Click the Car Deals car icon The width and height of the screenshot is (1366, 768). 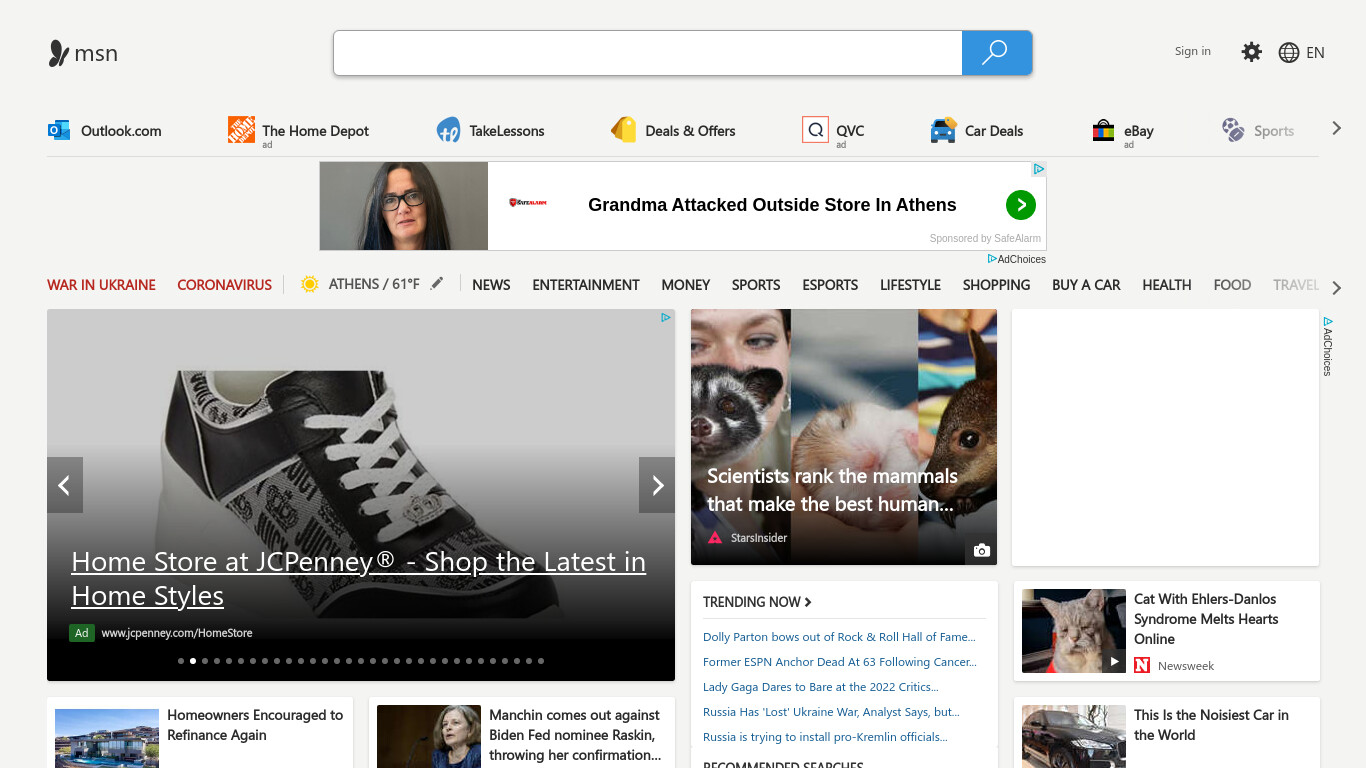[x=943, y=130]
